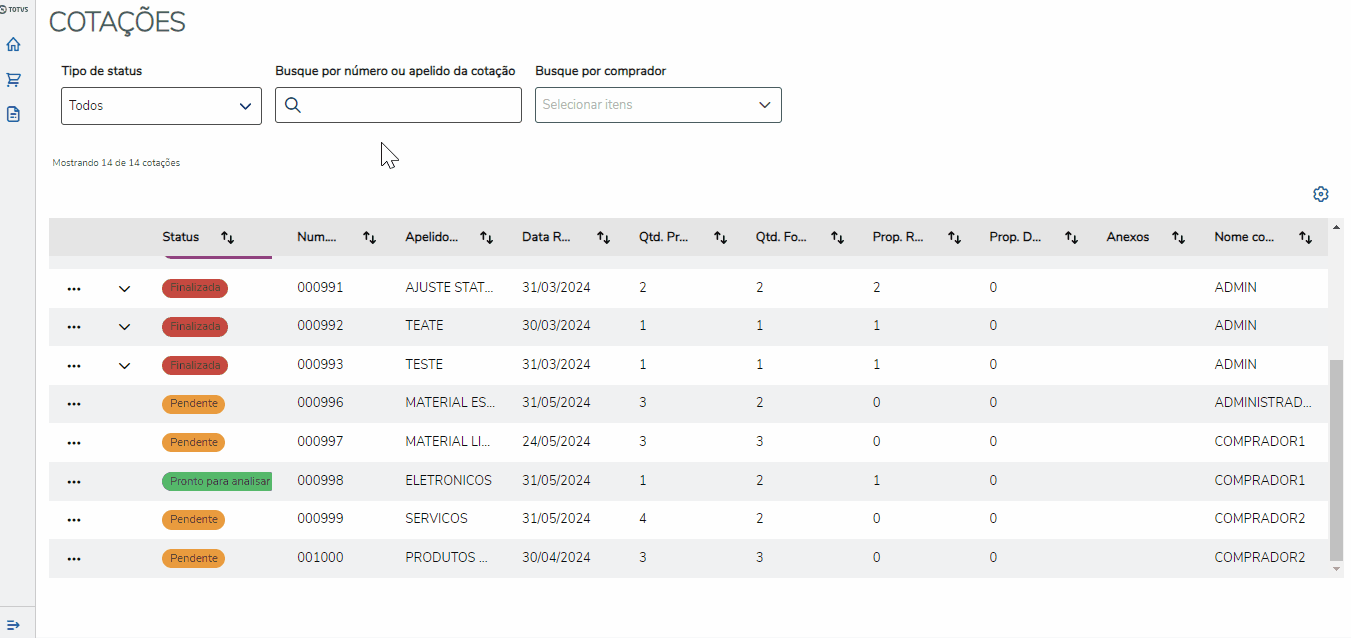The width and height of the screenshot is (1351, 638).
Task: Open the document icon in the sidebar
Action: (x=13, y=114)
